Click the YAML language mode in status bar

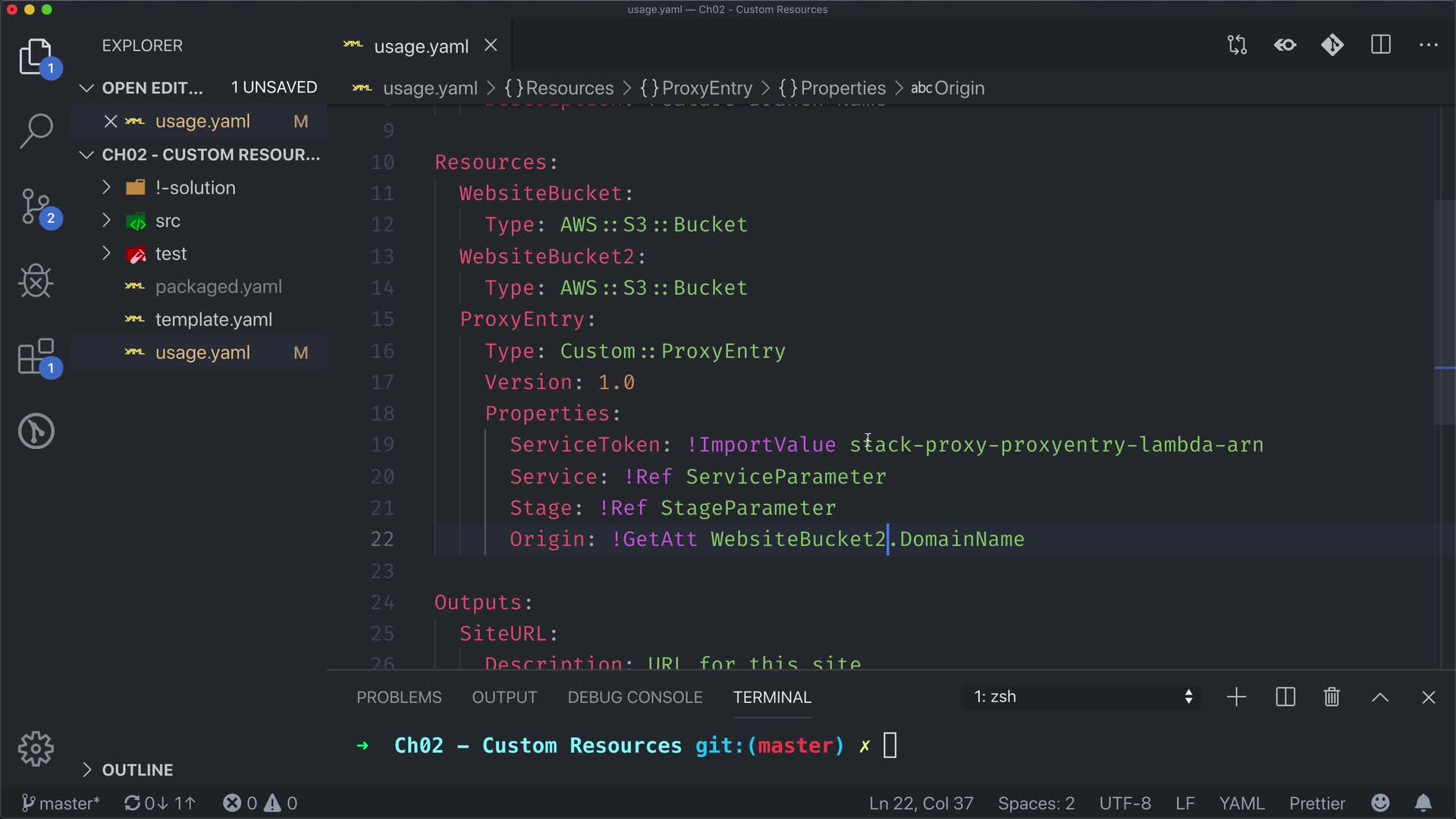1241,803
